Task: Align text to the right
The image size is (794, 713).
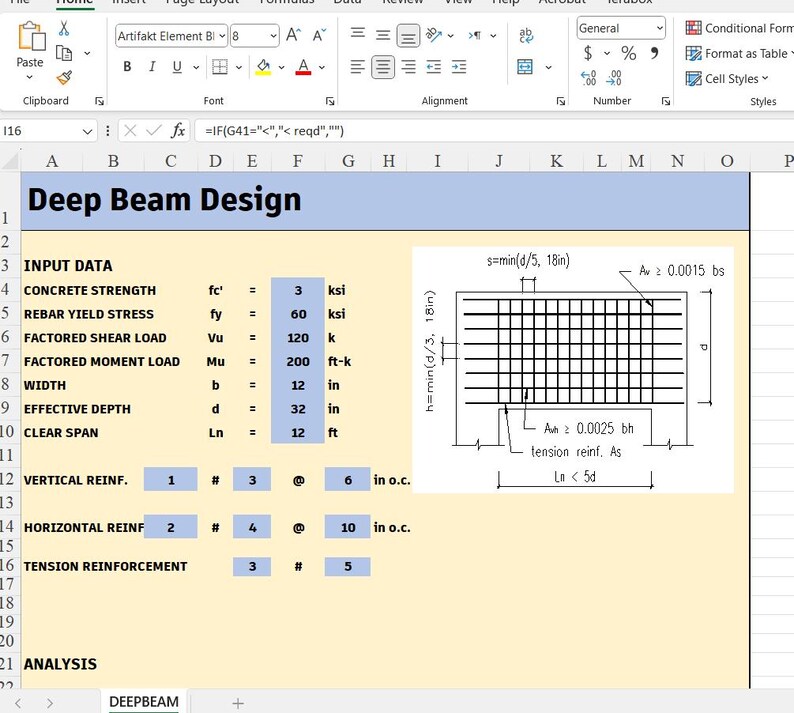Action: tap(408, 67)
